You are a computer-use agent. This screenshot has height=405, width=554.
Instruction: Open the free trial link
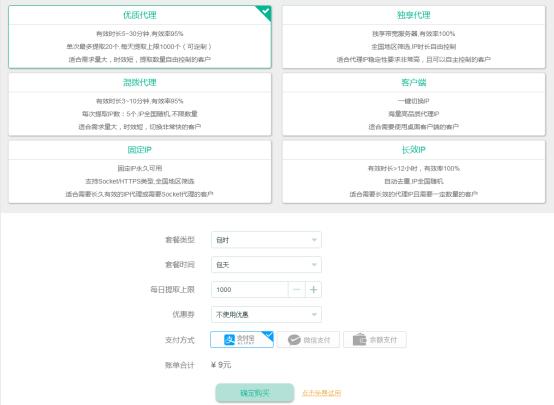pos(322,393)
